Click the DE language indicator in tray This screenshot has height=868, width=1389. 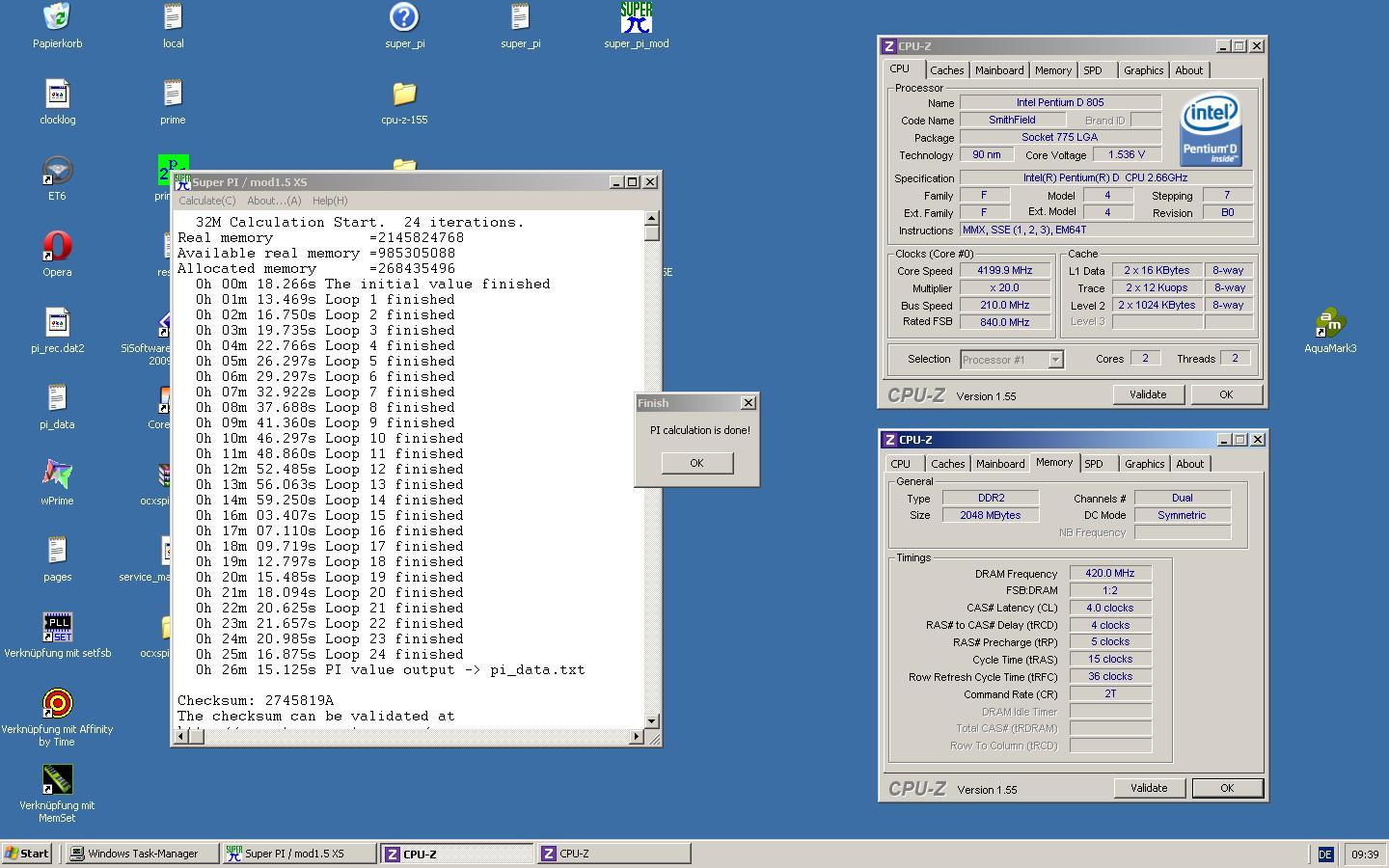[1325, 854]
